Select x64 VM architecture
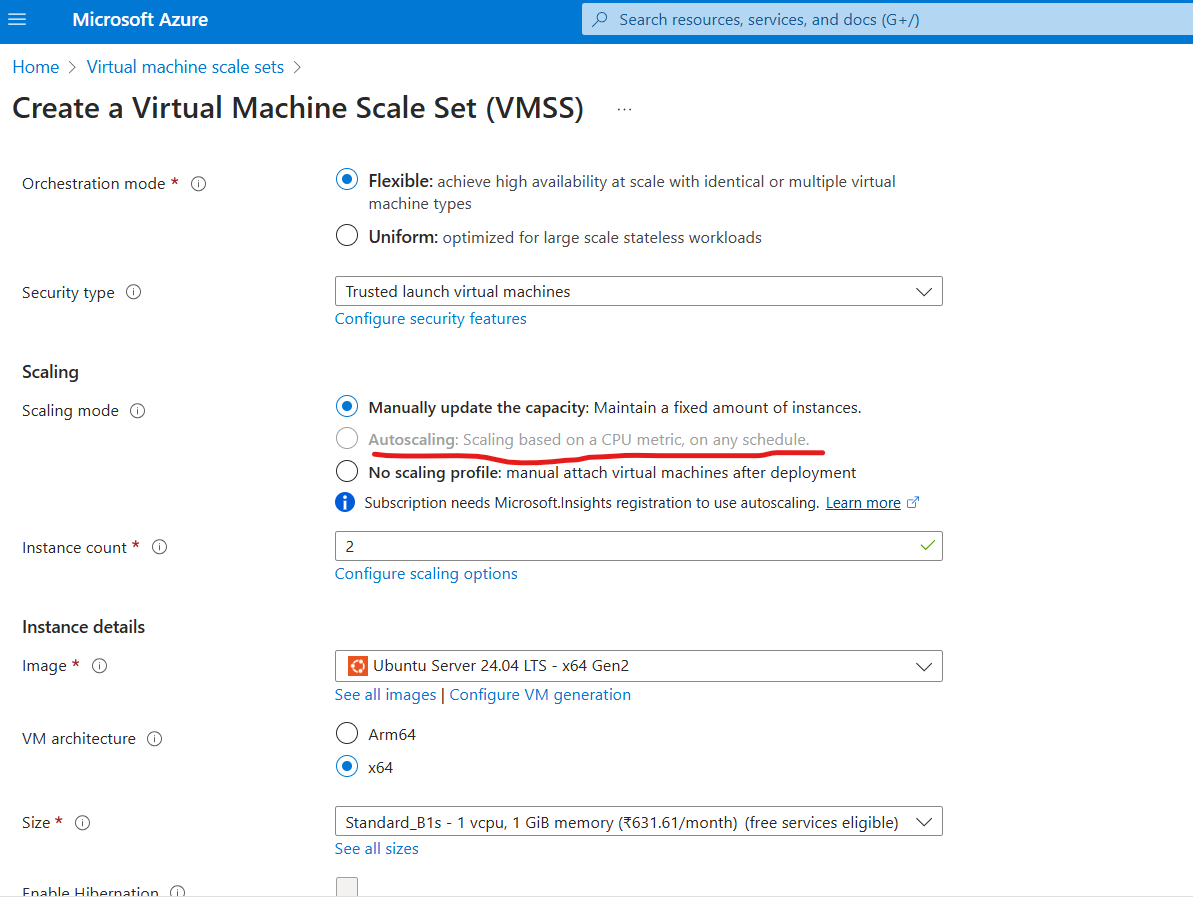Viewport: 1193px width, 905px height. (x=347, y=766)
